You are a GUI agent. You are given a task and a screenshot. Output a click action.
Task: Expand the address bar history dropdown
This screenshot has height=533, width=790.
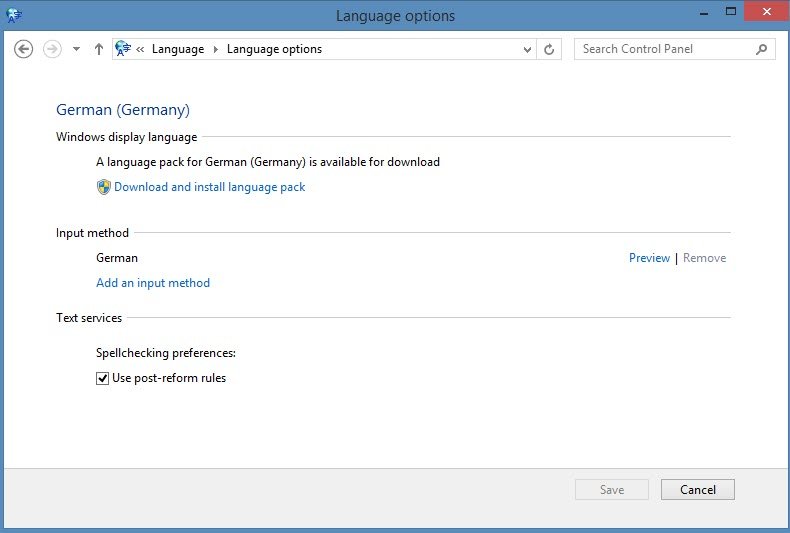coord(528,49)
